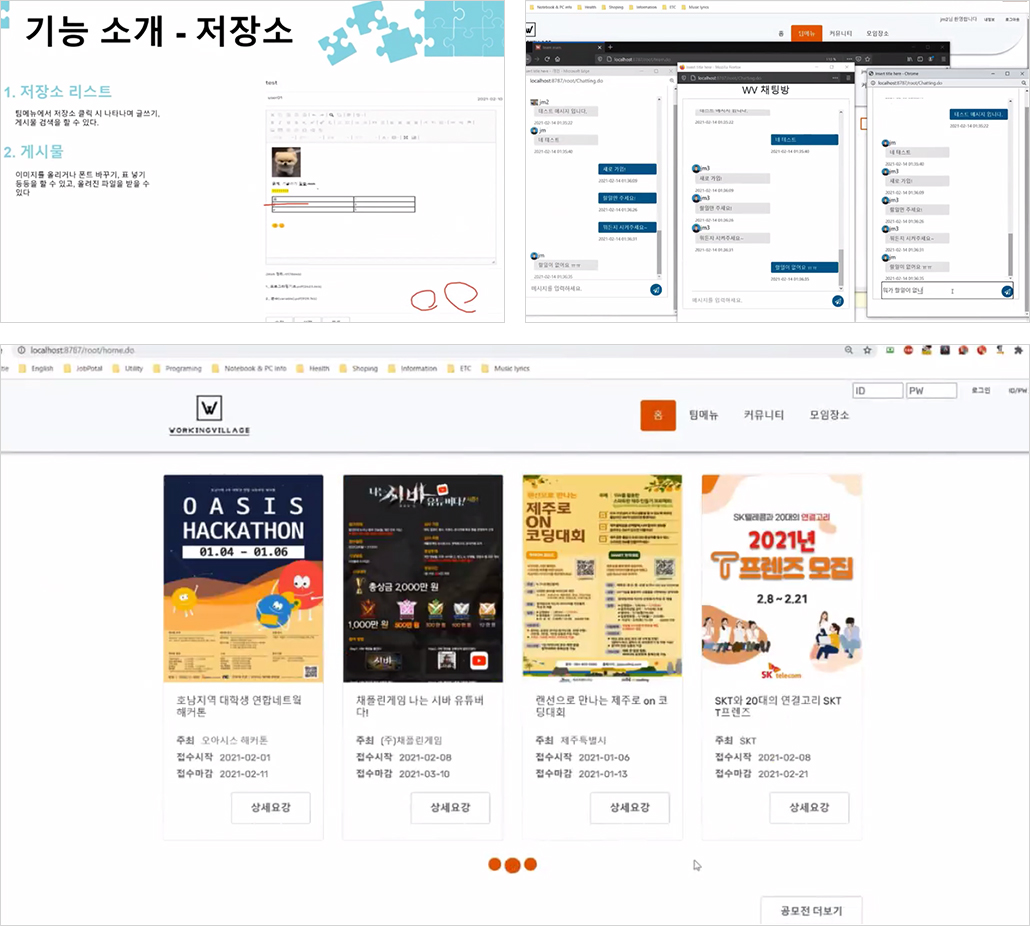
Task: Open the Programing bookmarks folder
Action: pyautogui.click(x=177, y=368)
